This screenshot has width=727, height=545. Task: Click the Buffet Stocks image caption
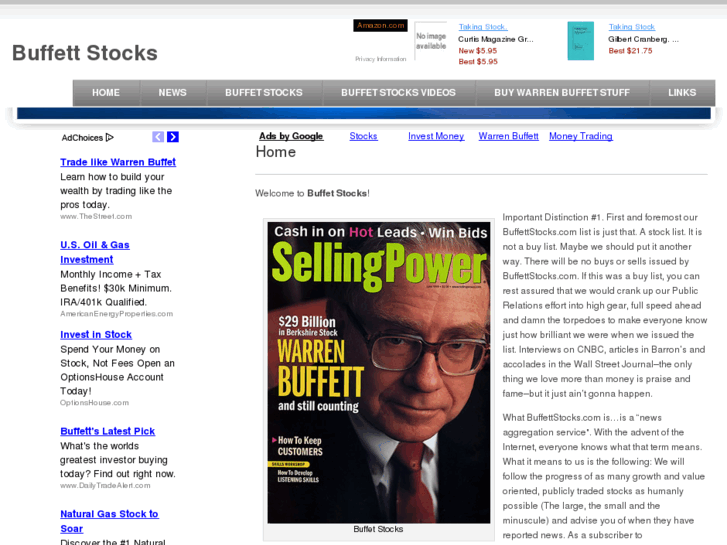[378, 529]
